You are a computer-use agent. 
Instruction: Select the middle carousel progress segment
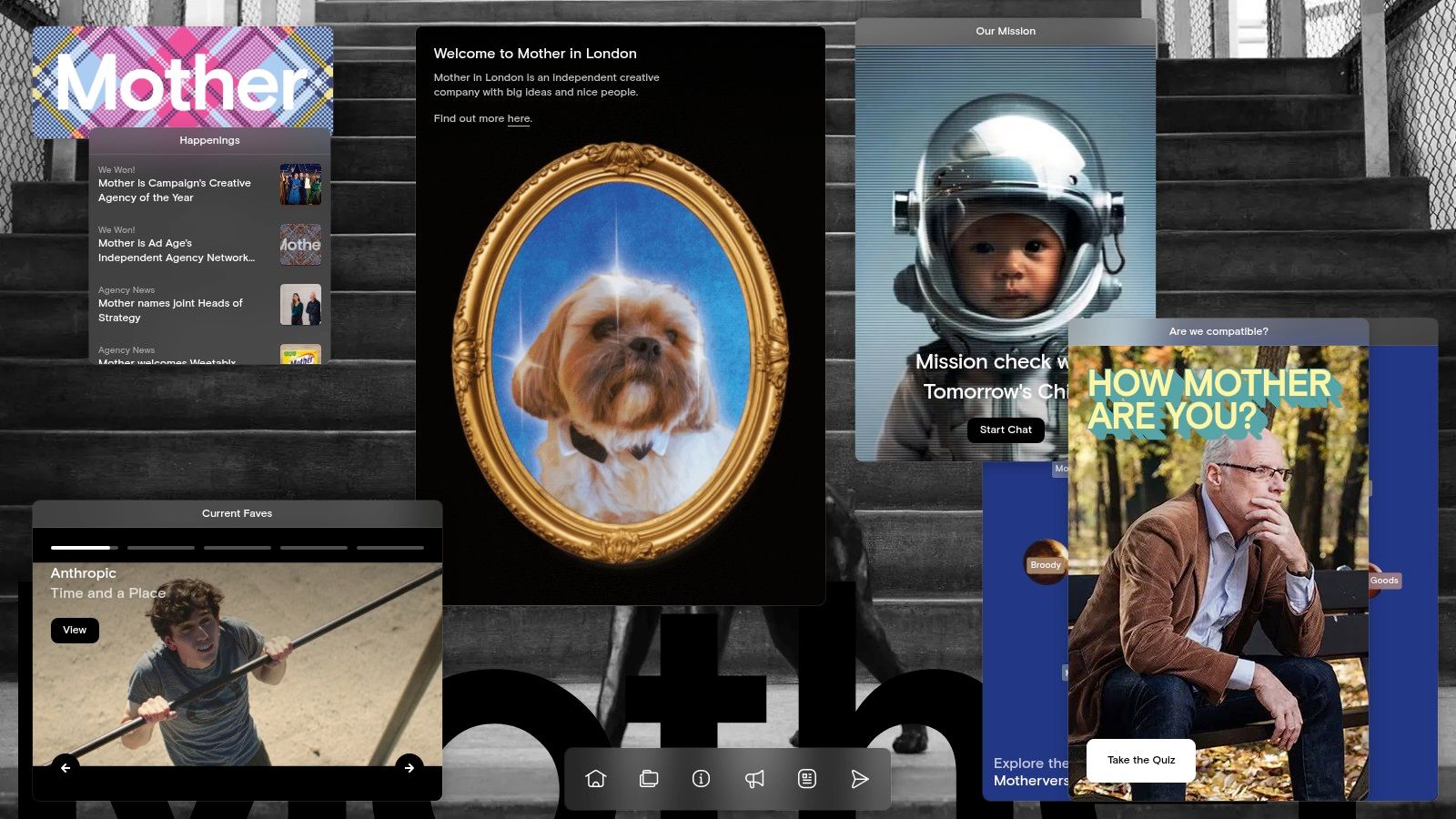[238, 548]
